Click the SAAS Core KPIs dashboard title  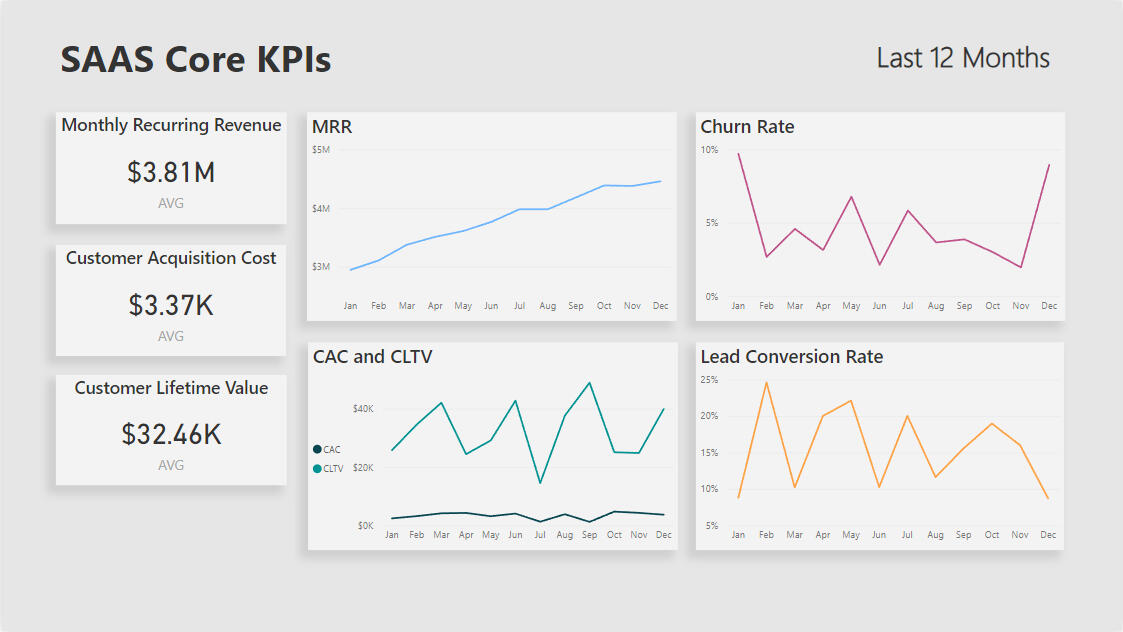[x=196, y=60]
